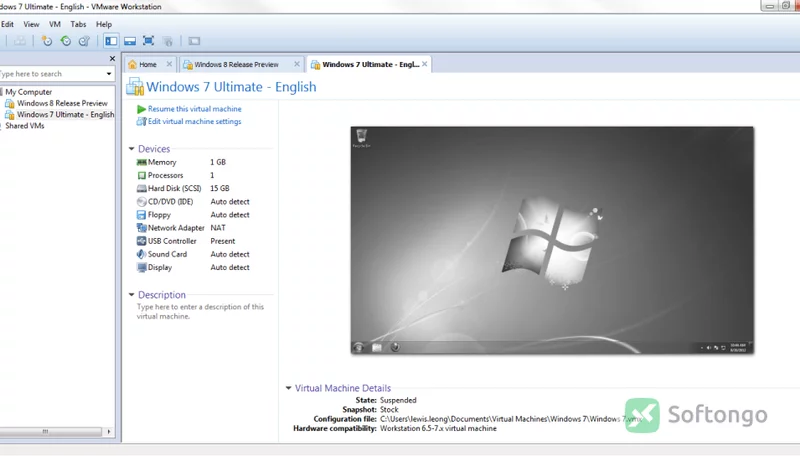Select Shared VMs in the library
The height and width of the screenshot is (456, 800).
point(24,125)
